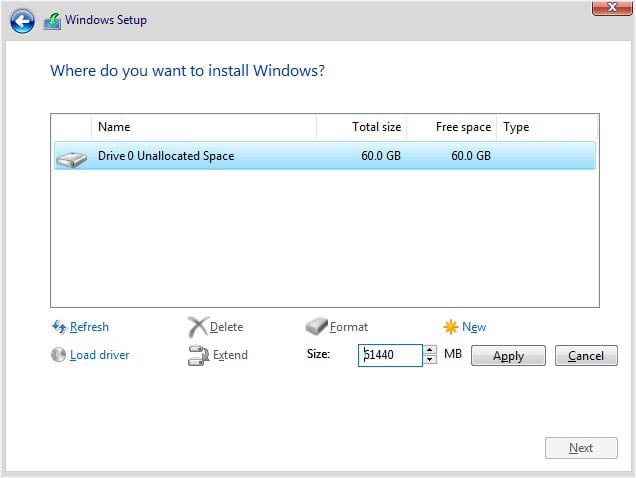The image size is (636, 478).
Task: Click the 60.0 GB free space cell
Action: (x=471, y=156)
